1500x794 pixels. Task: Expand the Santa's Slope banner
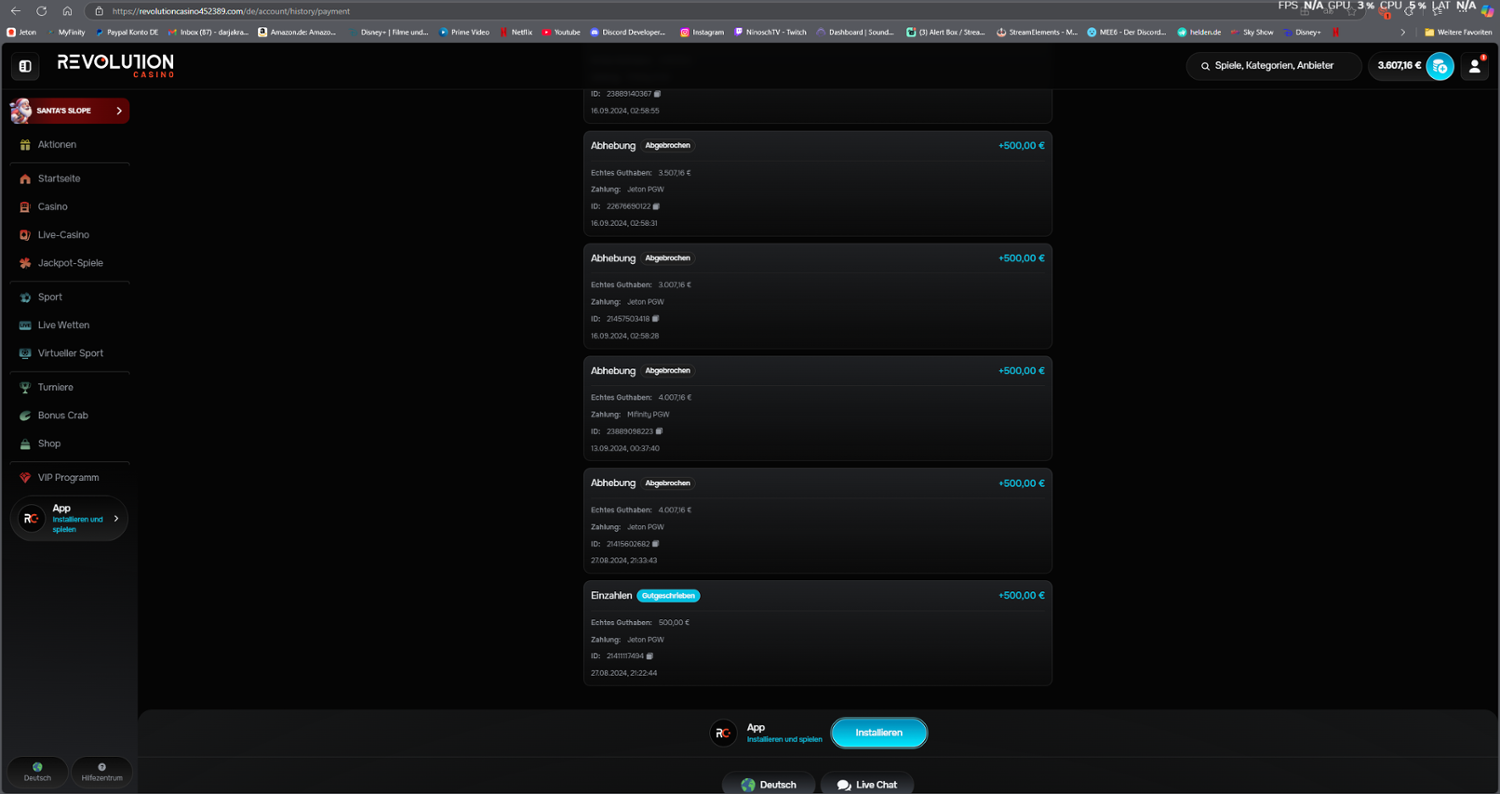(118, 111)
